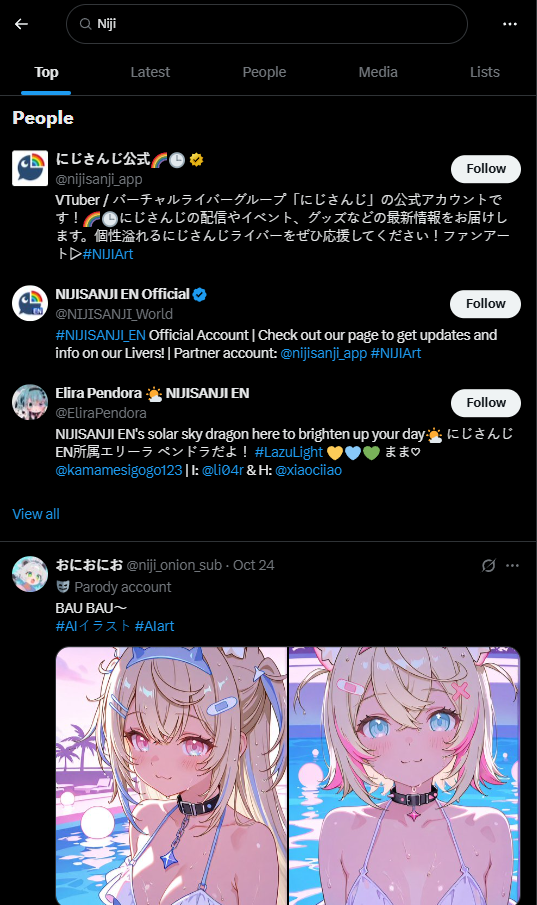Click the Grok icon on おにおにお's post

[x=488, y=565]
